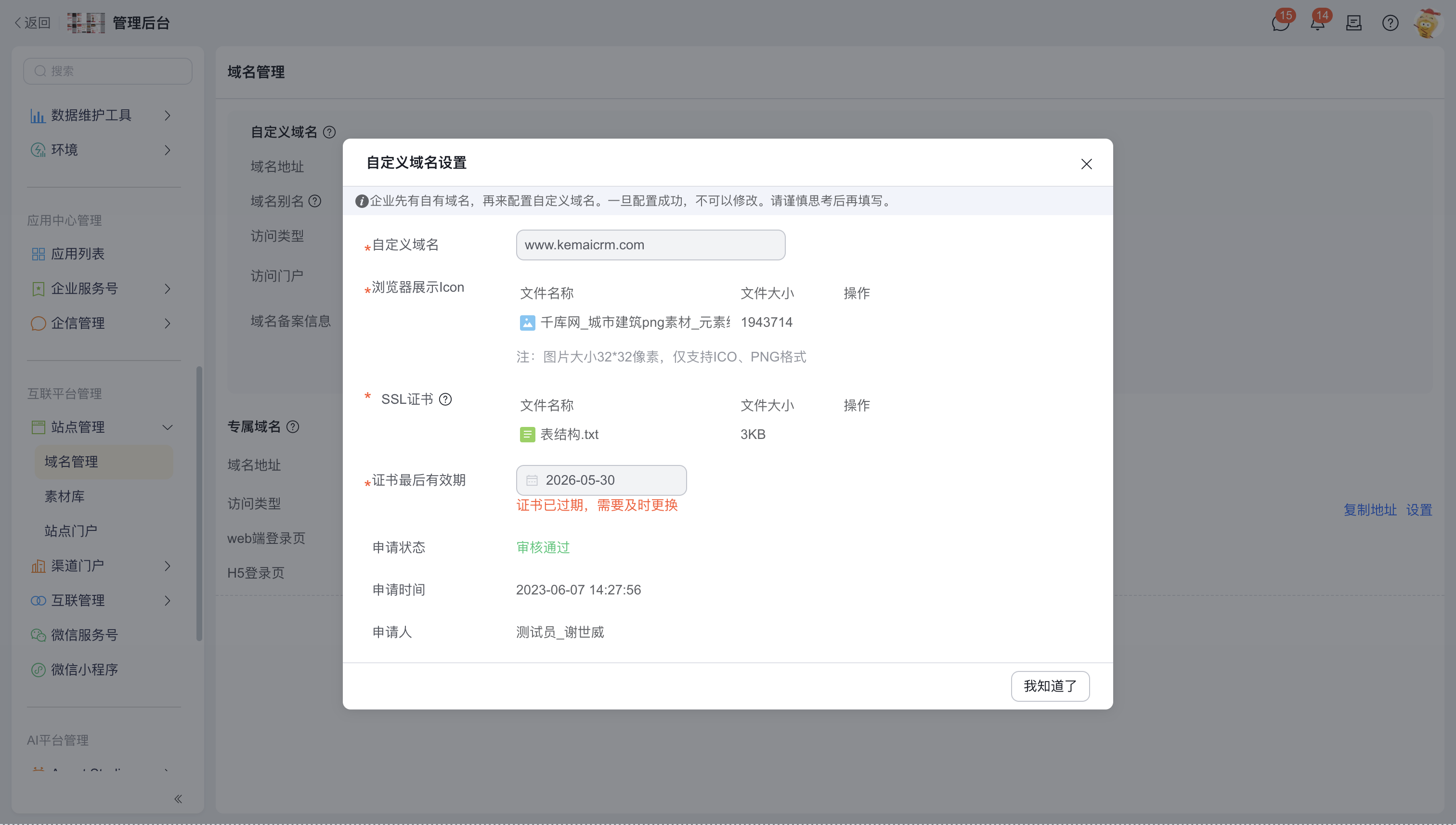
Task: Open the 证书最后有效期 date picker
Action: (x=601, y=480)
